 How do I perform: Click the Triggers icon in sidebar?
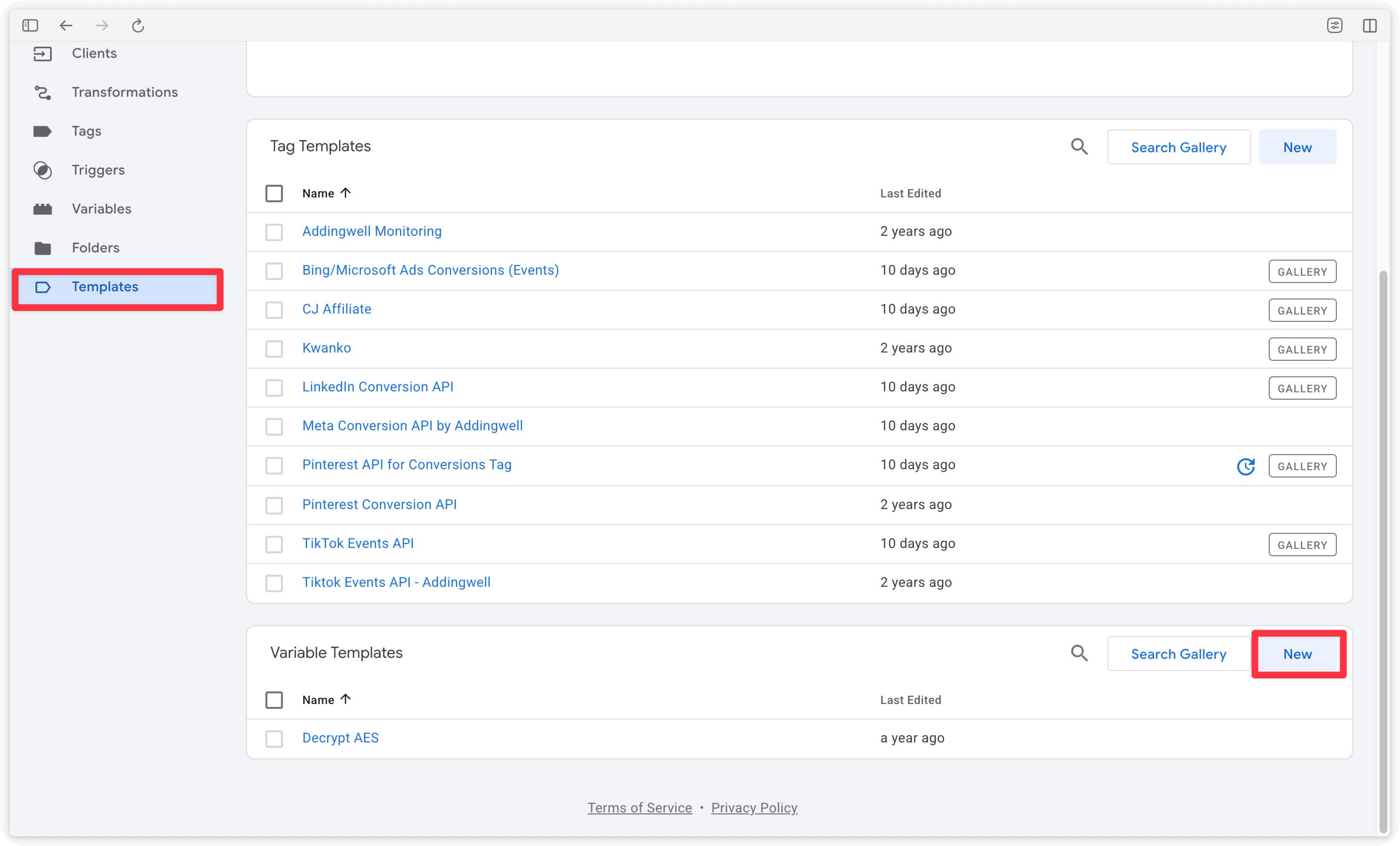43,170
